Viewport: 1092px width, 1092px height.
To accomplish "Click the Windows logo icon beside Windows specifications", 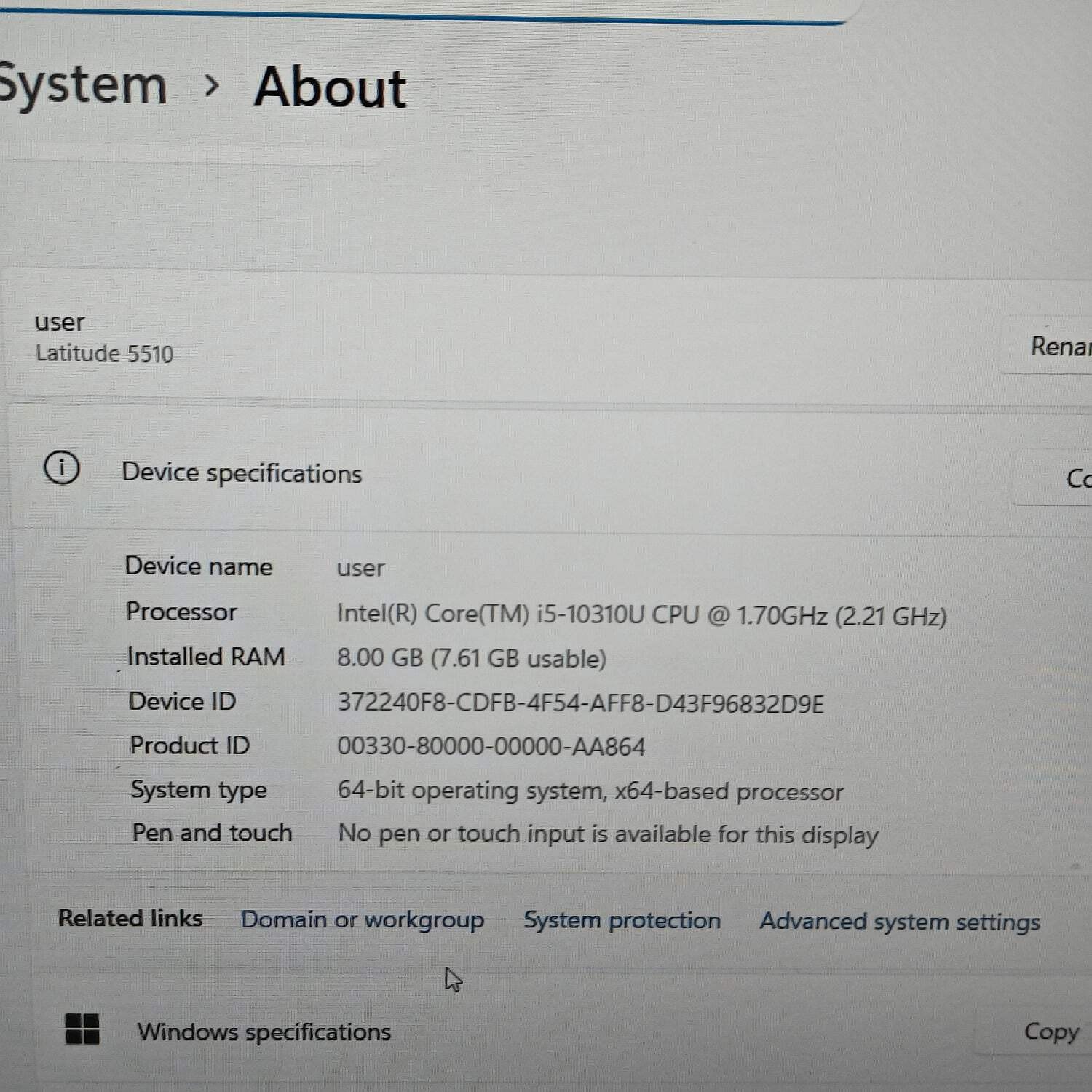I will point(82,1029).
